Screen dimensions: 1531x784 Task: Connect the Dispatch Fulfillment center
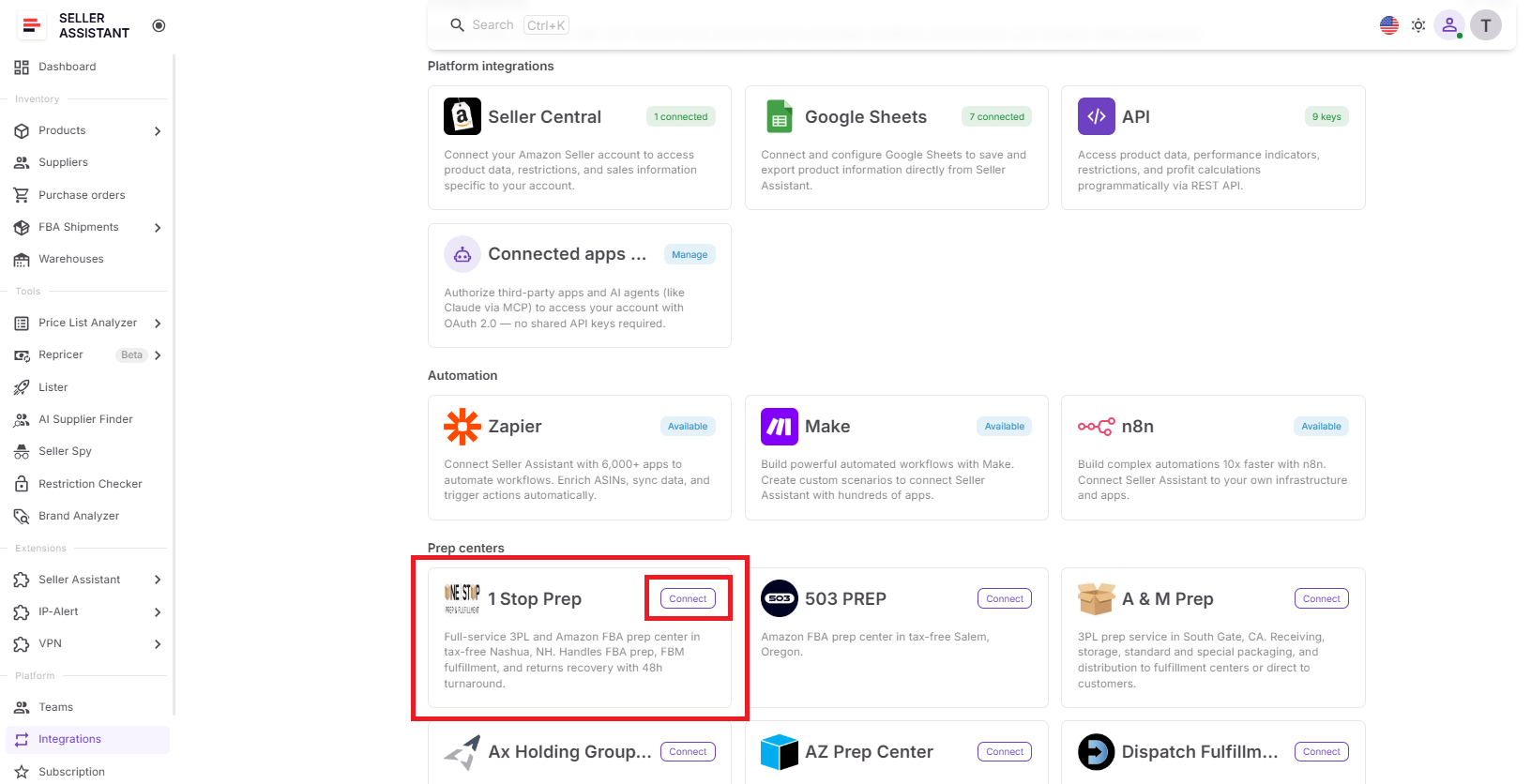[1322, 752]
